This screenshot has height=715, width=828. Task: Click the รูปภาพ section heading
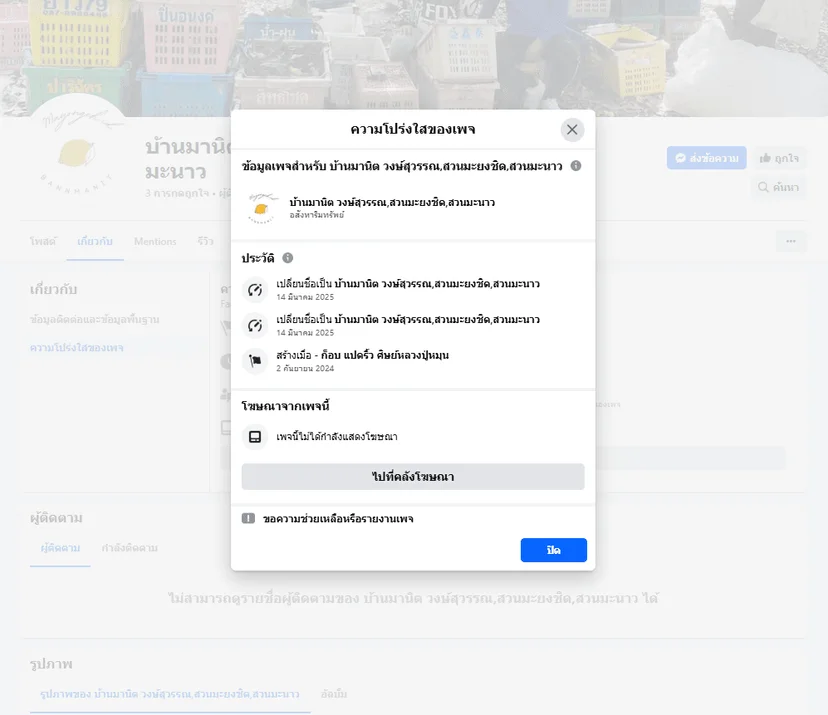[x=51, y=664]
